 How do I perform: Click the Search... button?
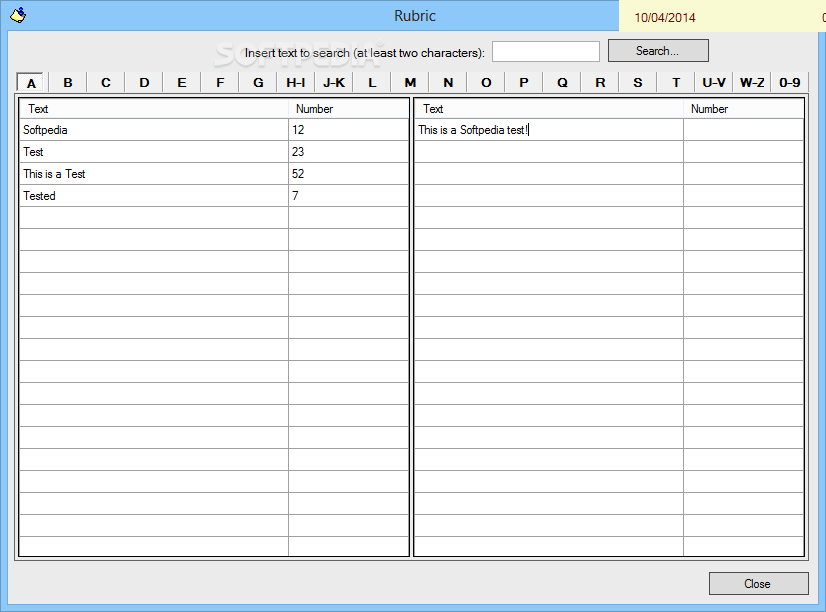tap(658, 51)
